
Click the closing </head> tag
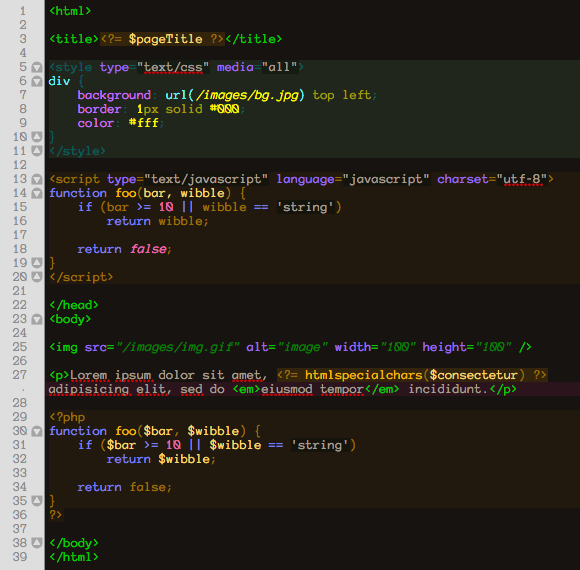pyautogui.click(x=74, y=305)
